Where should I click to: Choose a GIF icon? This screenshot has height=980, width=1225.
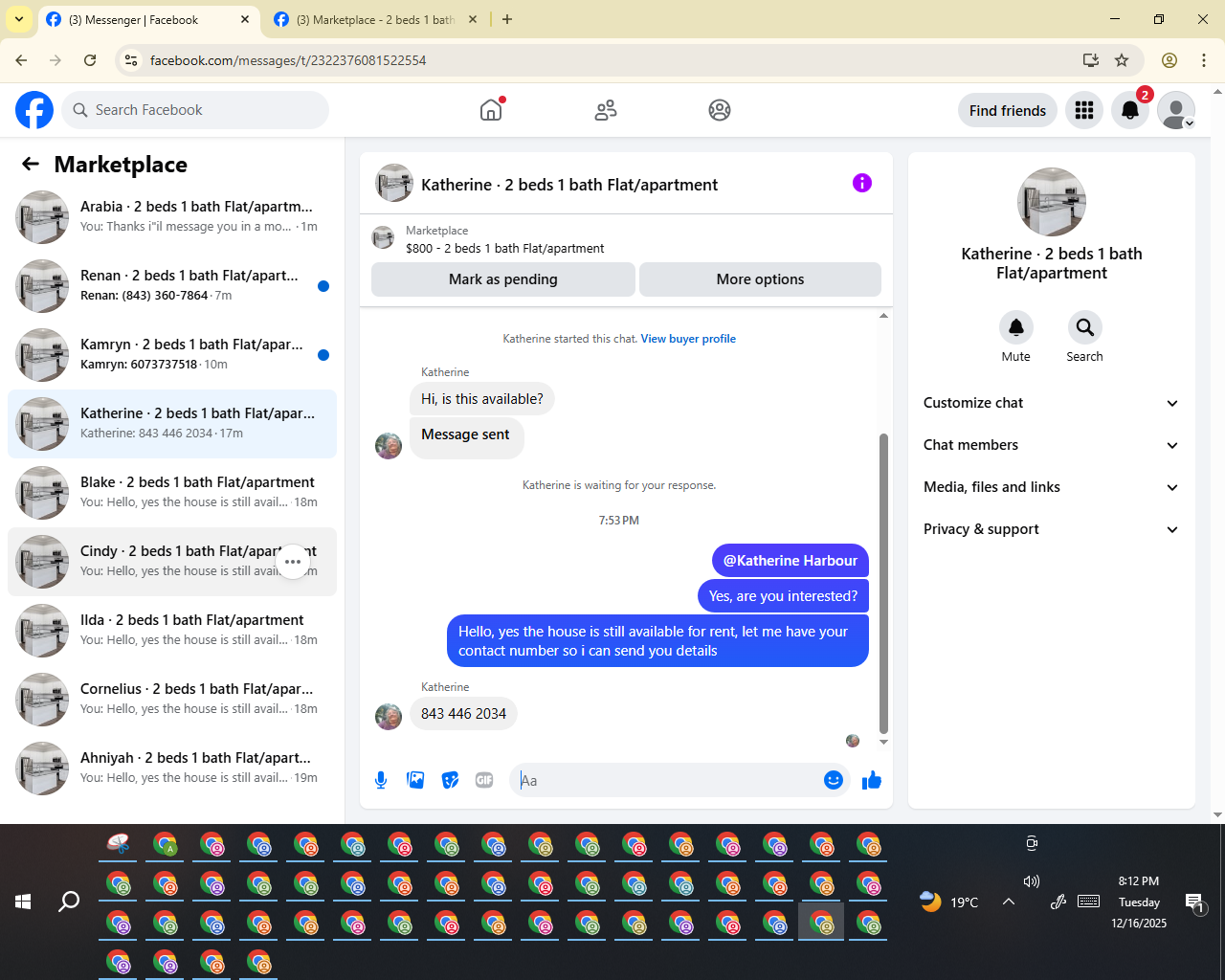[484, 780]
